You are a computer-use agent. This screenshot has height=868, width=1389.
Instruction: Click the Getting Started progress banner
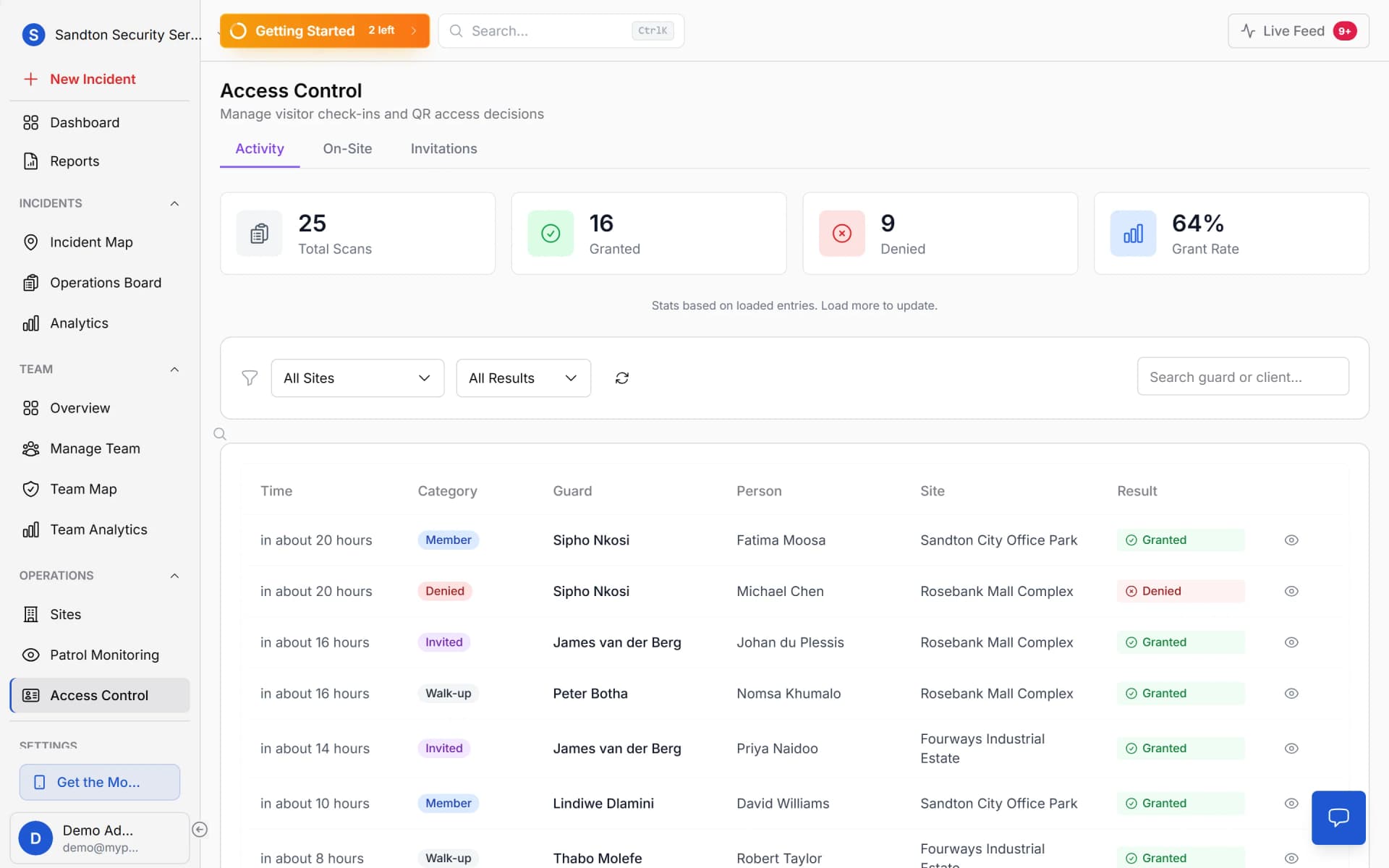324,31
